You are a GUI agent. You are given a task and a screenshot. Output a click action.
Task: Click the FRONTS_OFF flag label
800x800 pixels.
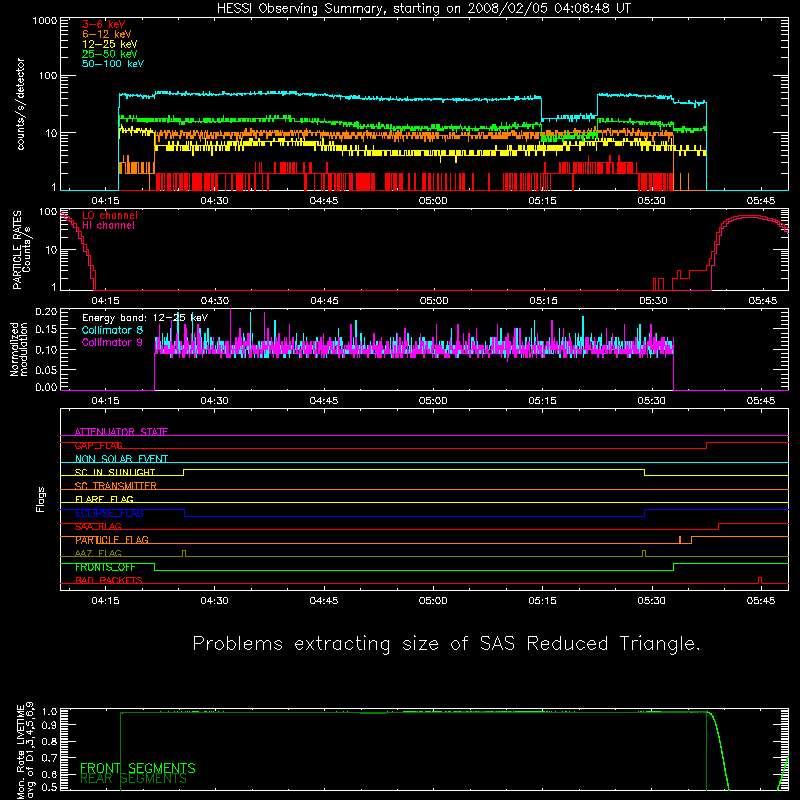105,567
